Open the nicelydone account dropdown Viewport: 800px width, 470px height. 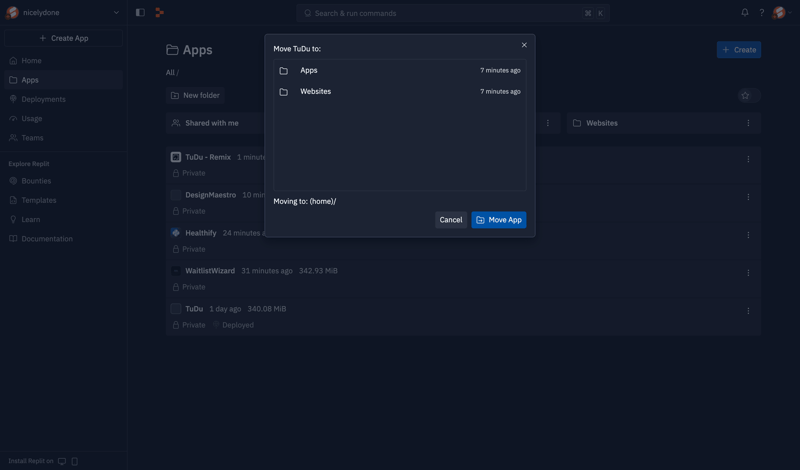[63, 13]
